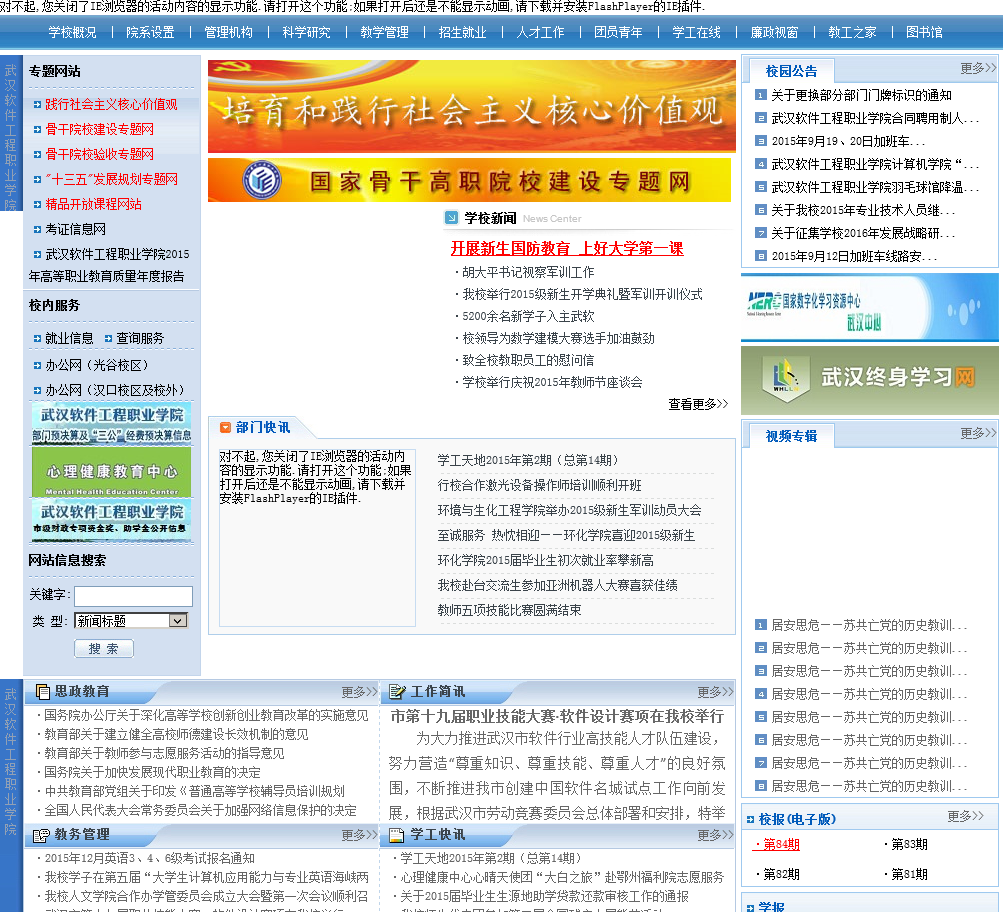The height and width of the screenshot is (912, 1003).
Task: Click 更多>> beside 校报(电子版)
Action: [x=965, y=816]
